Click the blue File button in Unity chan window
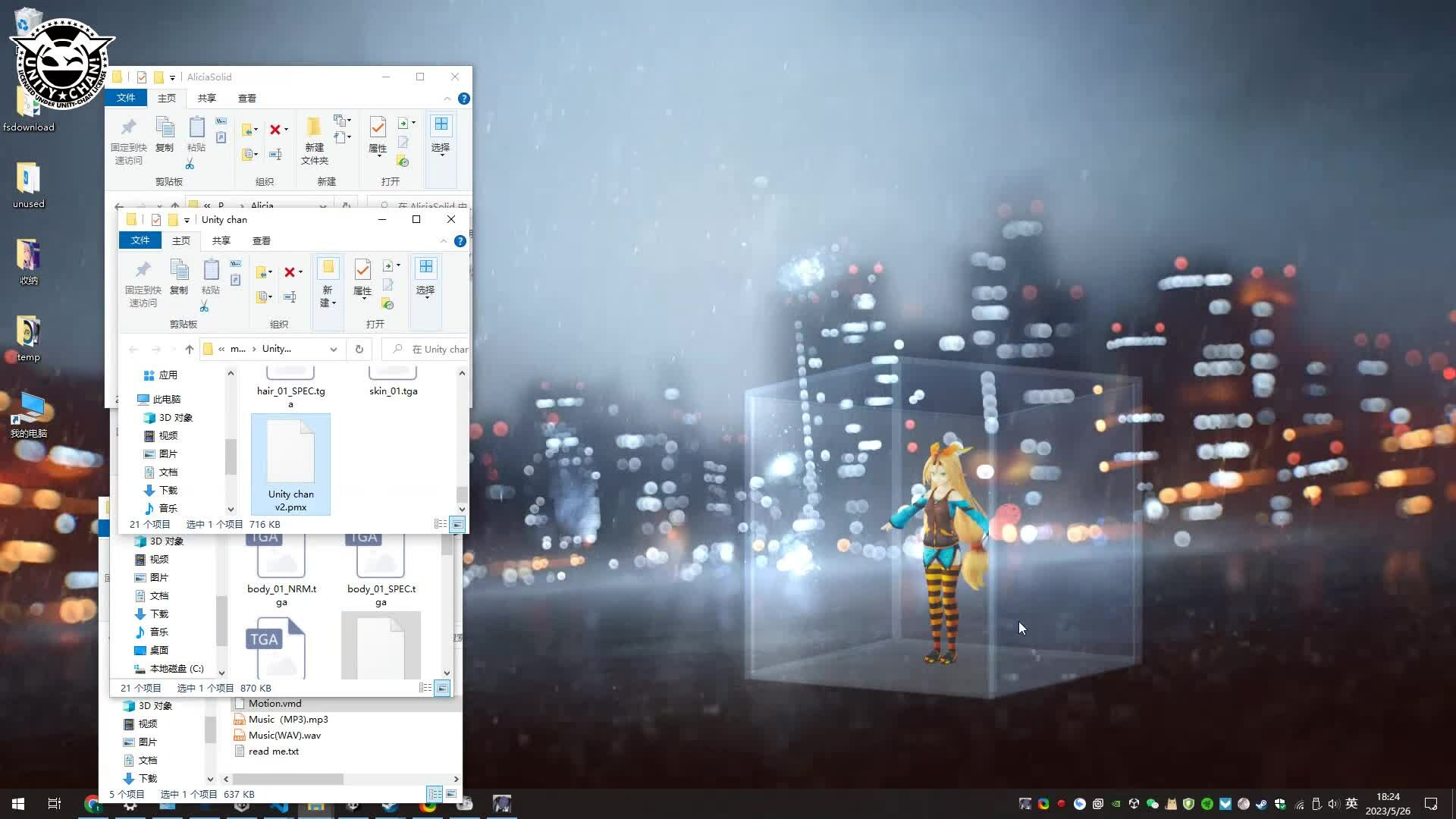Screen dimensions: 1456x819 tap(140, 240)
